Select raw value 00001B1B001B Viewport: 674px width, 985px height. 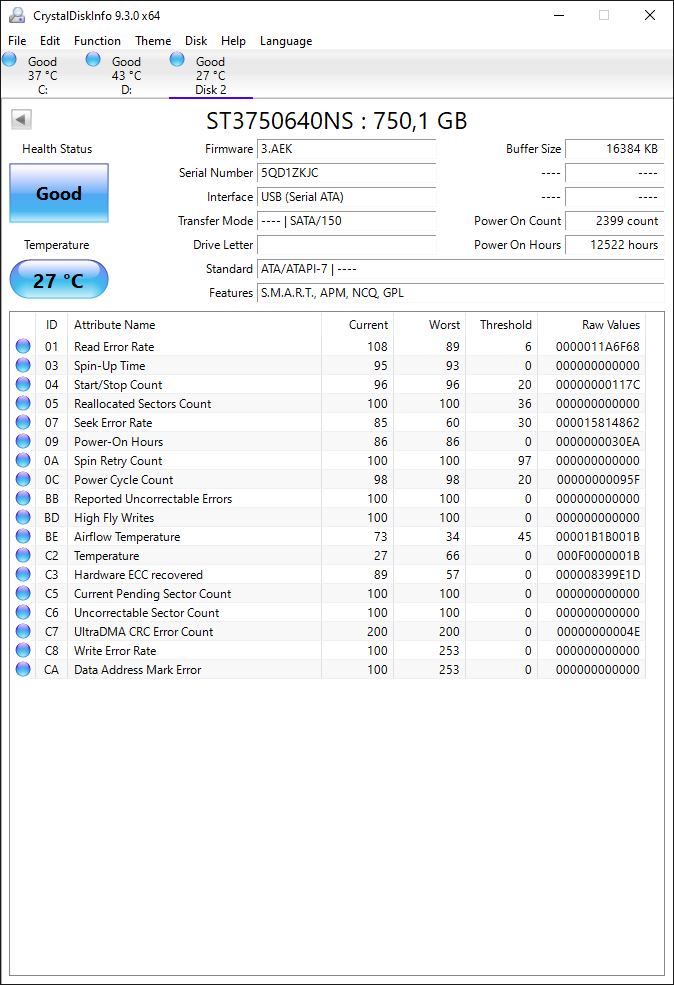(x=597, y=537)
